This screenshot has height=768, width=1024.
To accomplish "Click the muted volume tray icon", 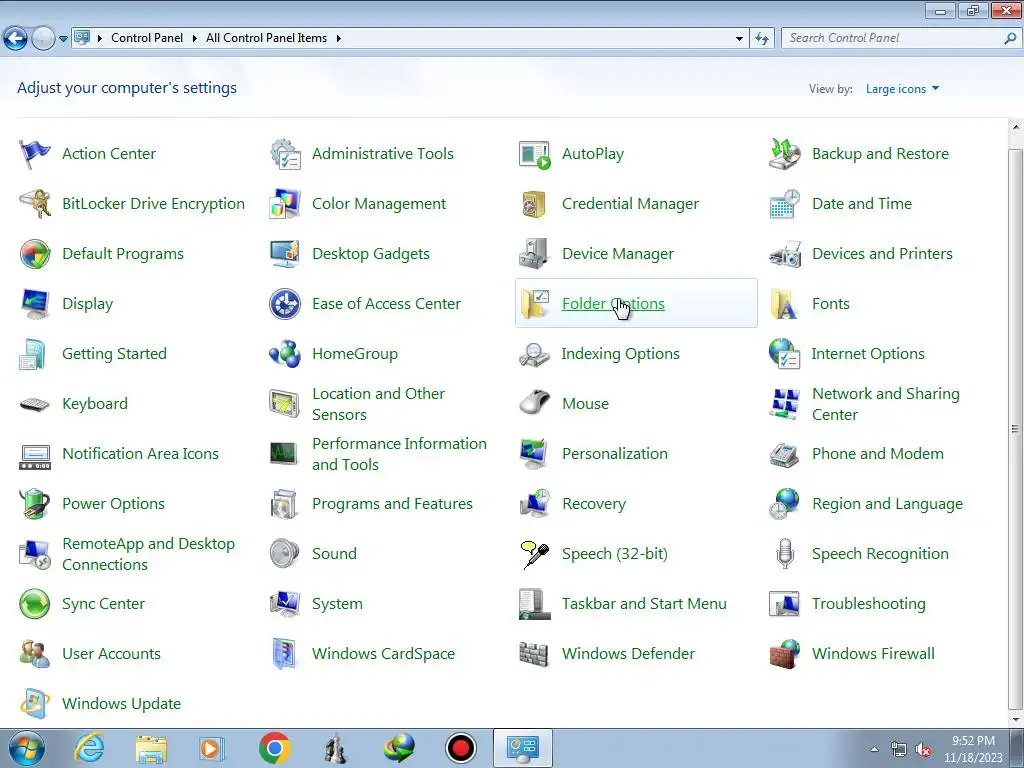I will tap(923, 750).
